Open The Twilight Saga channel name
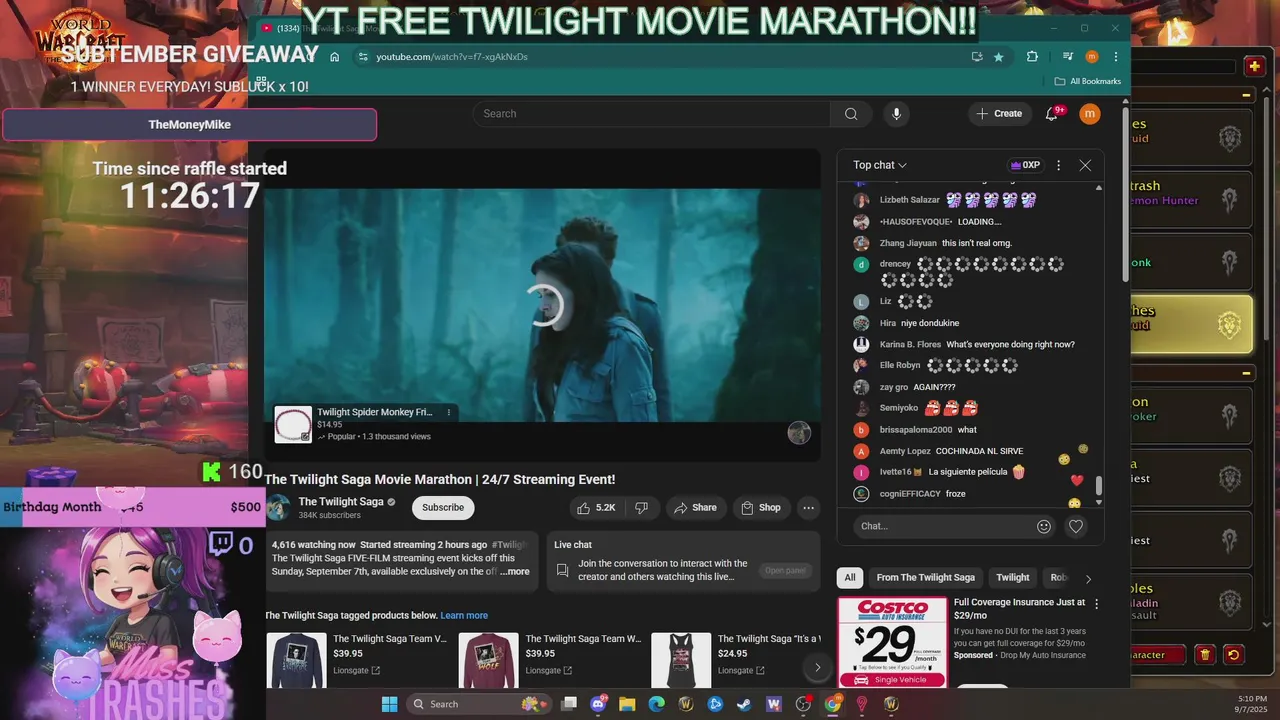 pos(341,502)
